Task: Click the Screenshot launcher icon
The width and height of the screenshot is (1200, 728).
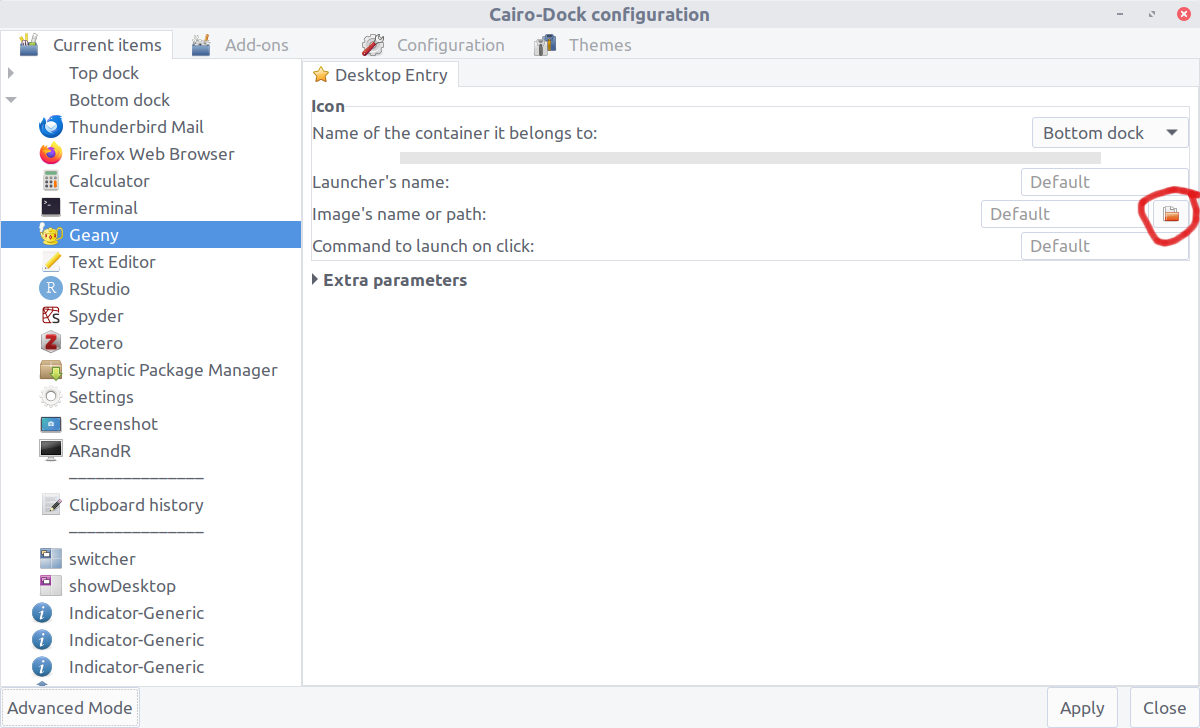Action: coord(51,423)
